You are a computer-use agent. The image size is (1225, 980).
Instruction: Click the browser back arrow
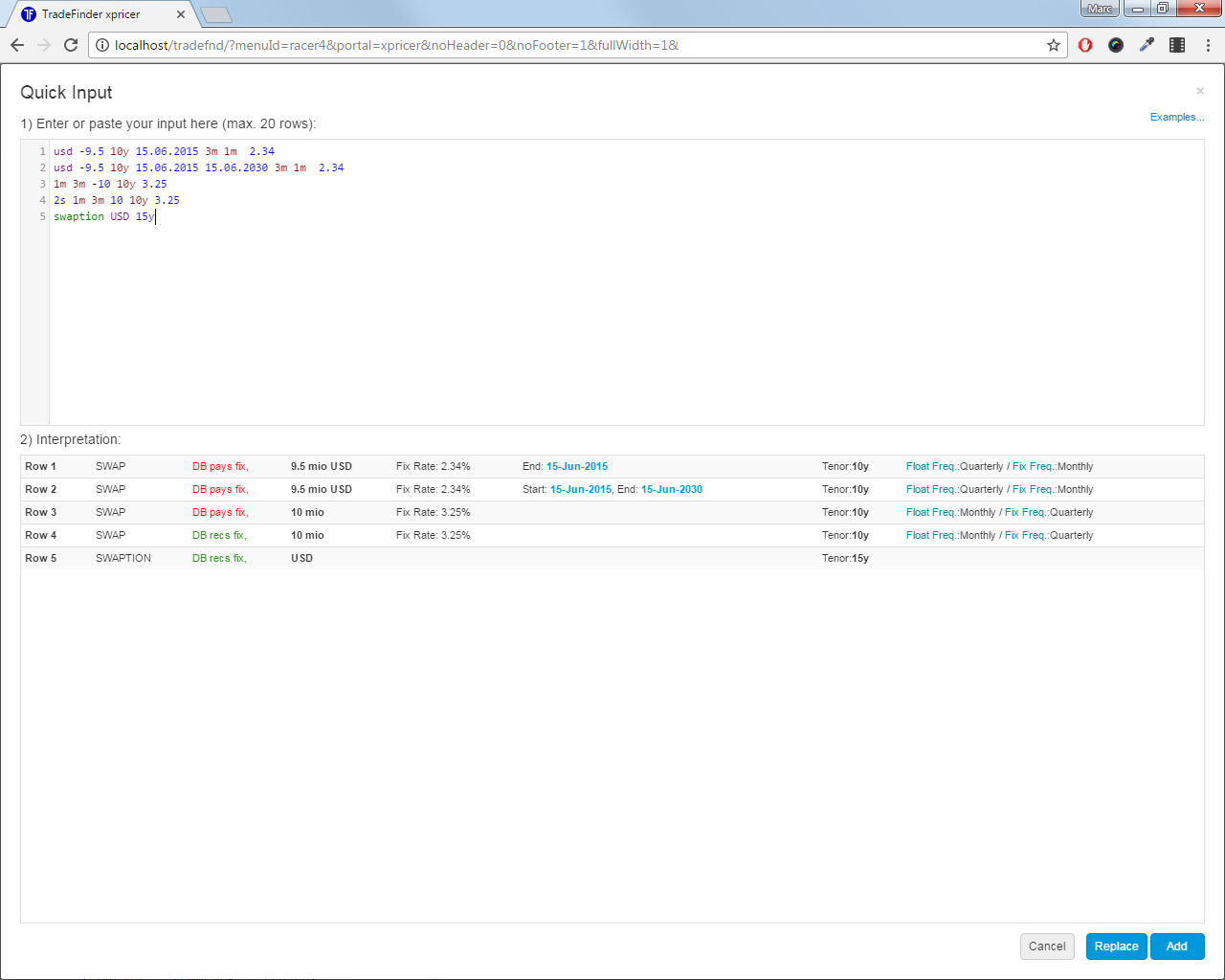(17, 45)
